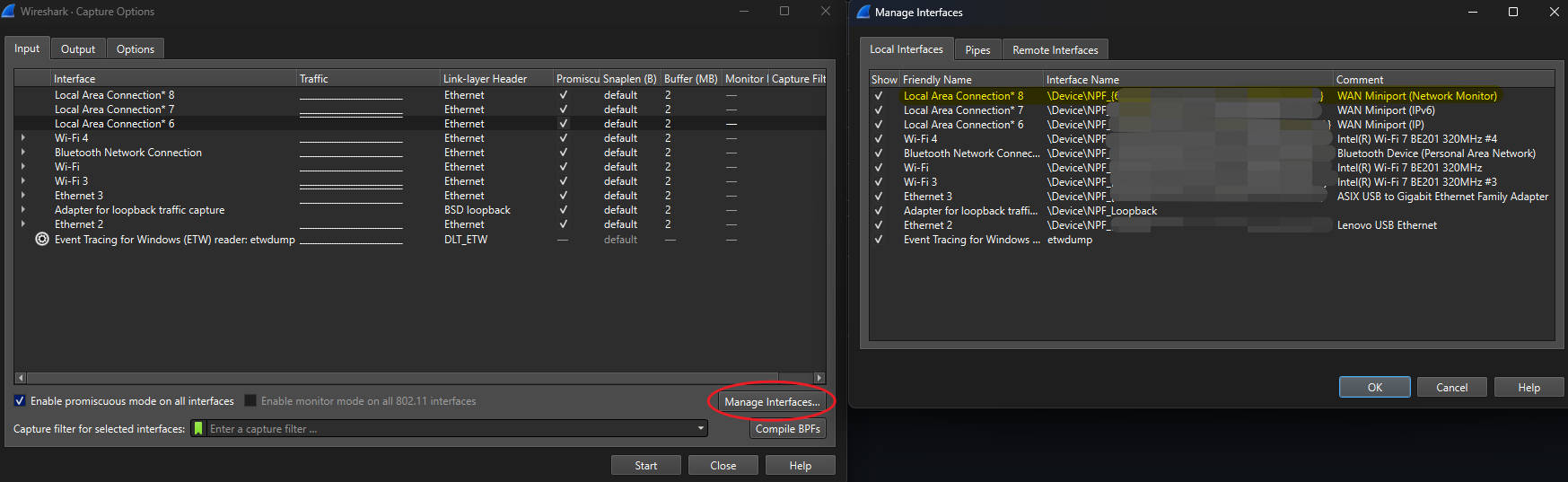
Task: Click Start to begin capture
Action: (646, 466)
